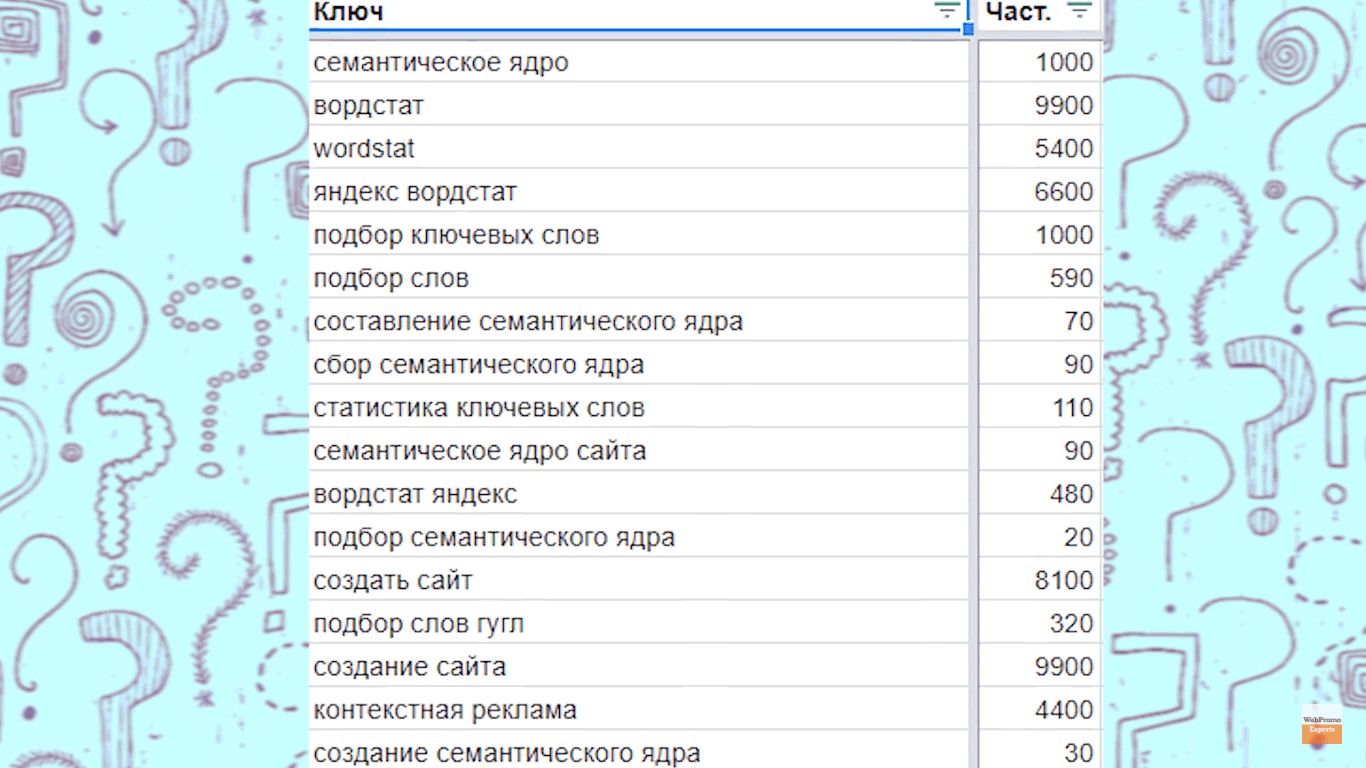Open the filter icon in Част. header
The width and height of the screenshot is (1366, 768).
click(x=1079, y=12)
